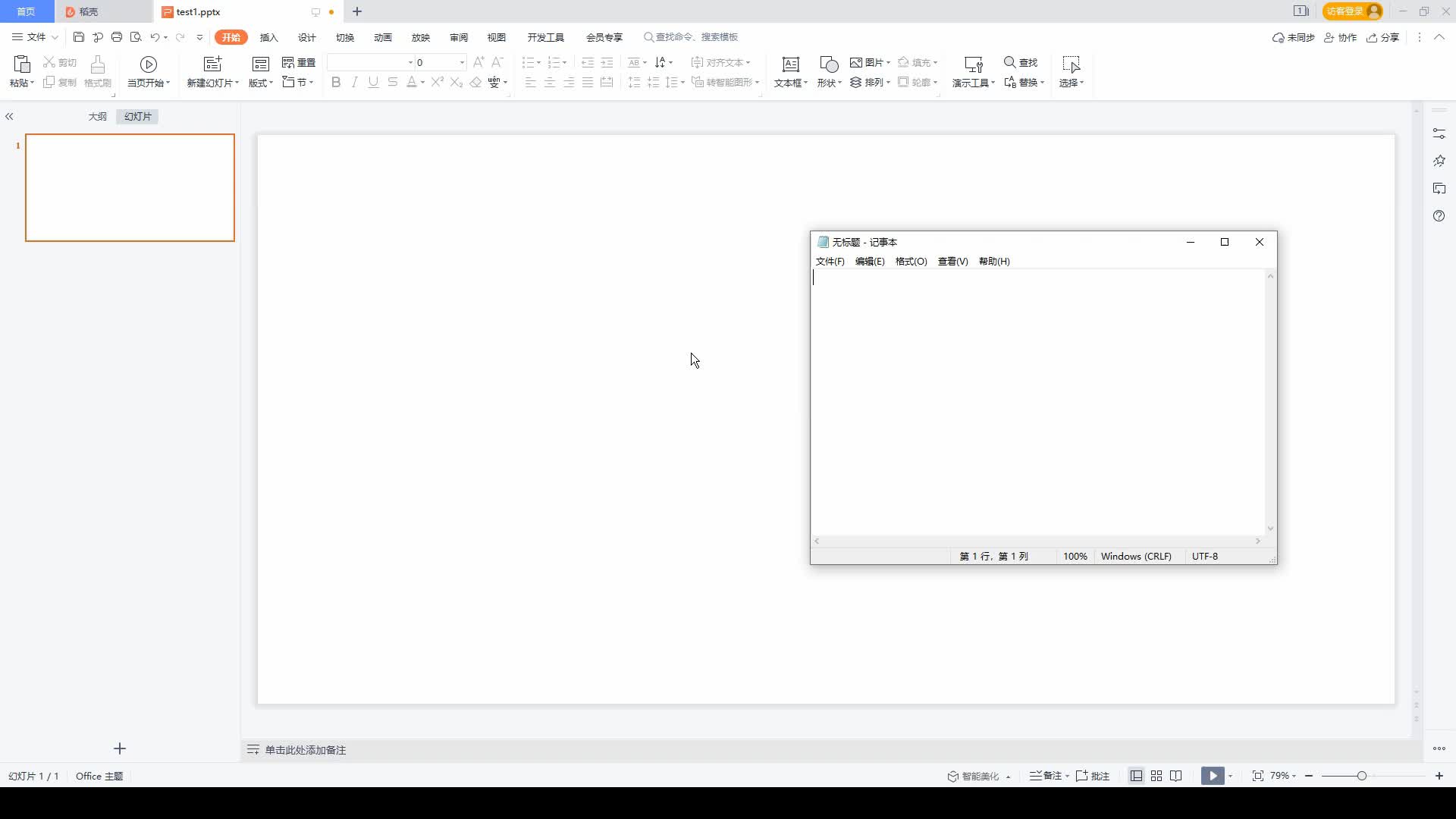Click the subscript icon
The image size is (1456, 819).
457,82
